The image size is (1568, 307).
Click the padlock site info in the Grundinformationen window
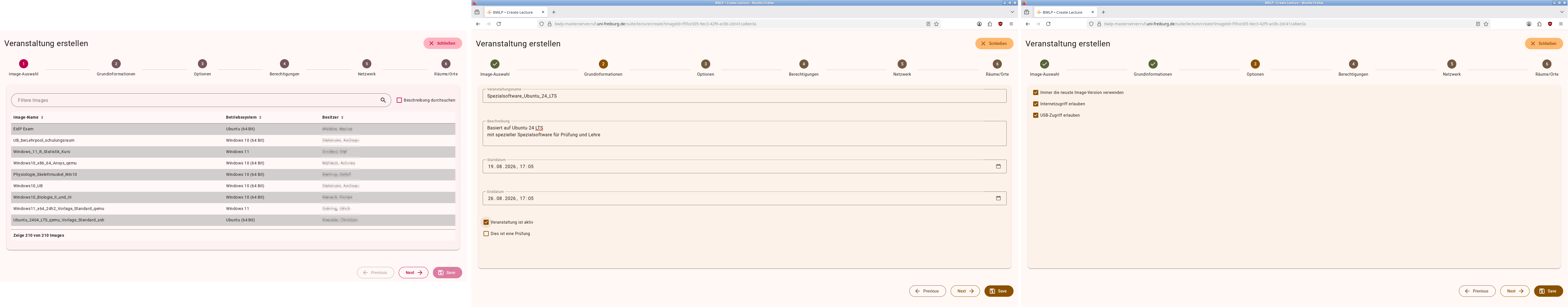(549, 24)
